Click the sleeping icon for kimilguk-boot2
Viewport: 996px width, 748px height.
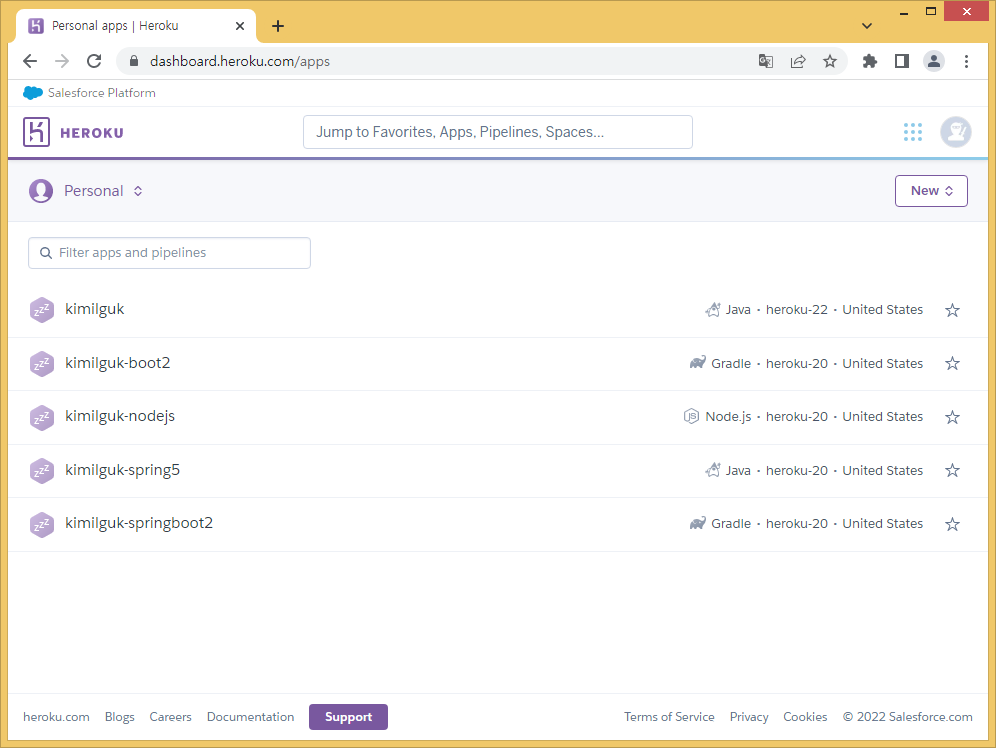pyautogui.click(x=42, y=364)
